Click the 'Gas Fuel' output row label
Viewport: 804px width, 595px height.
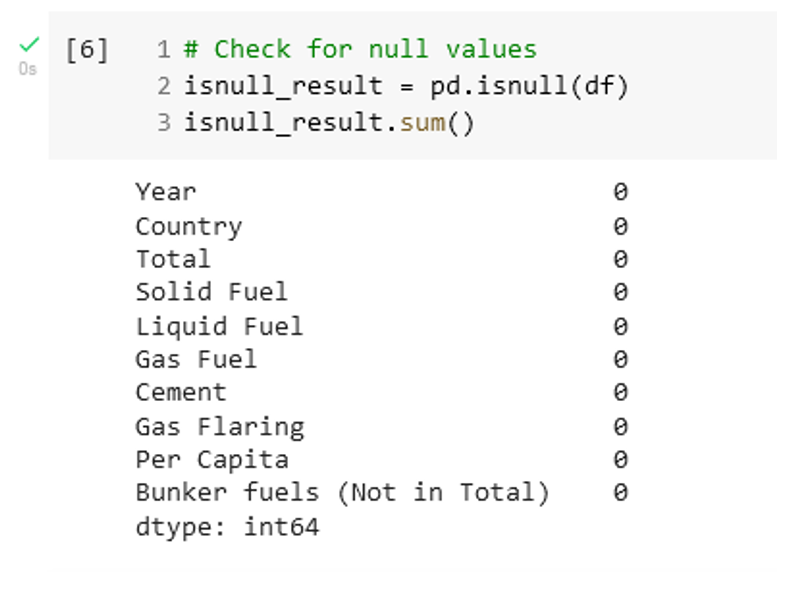[x=196, y=359]
